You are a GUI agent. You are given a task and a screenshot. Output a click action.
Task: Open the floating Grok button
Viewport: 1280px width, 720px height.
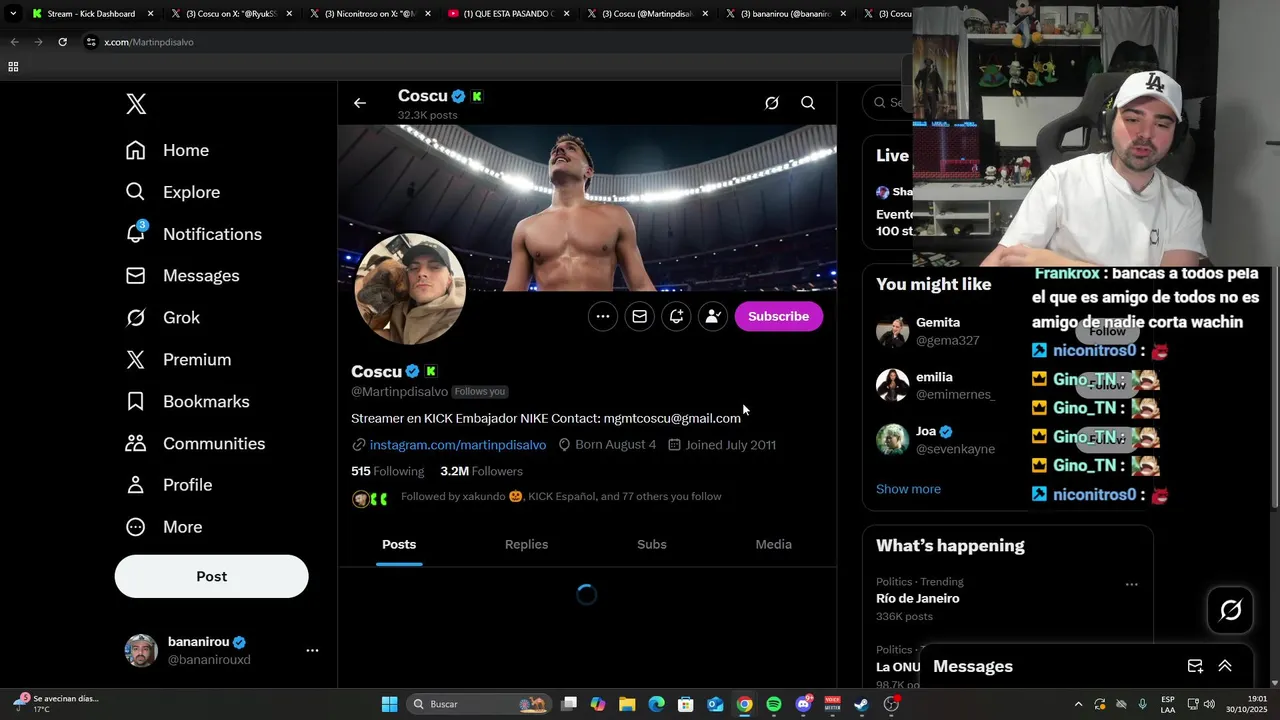1230,610
